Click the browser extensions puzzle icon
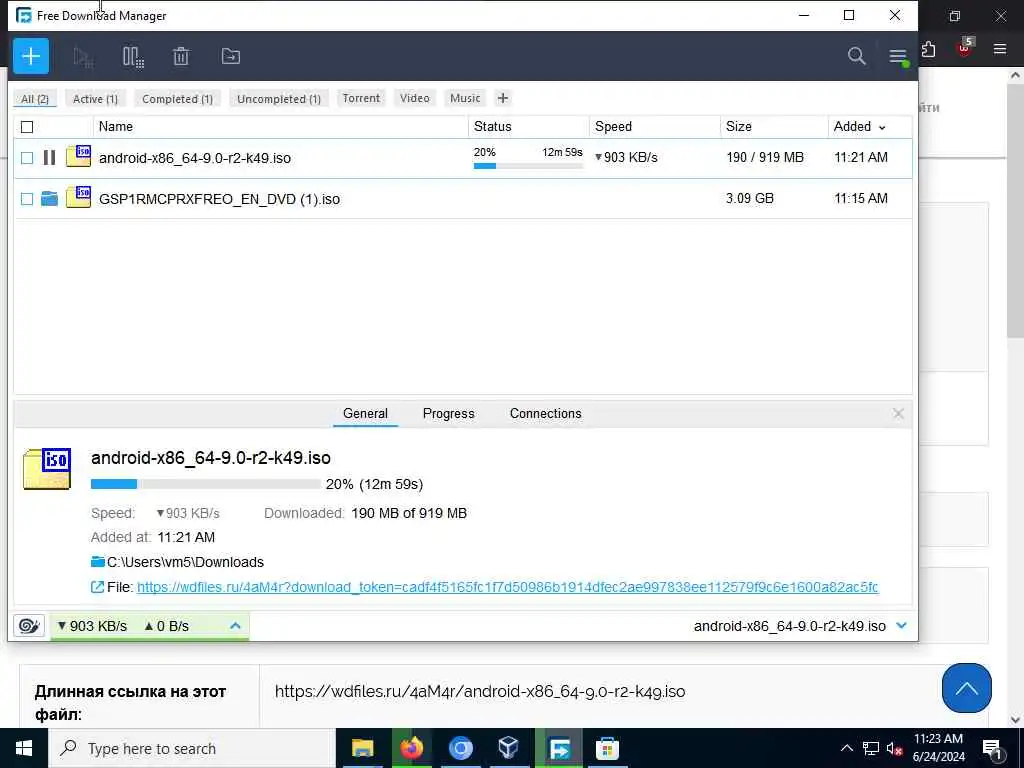 tap(928, 49)
